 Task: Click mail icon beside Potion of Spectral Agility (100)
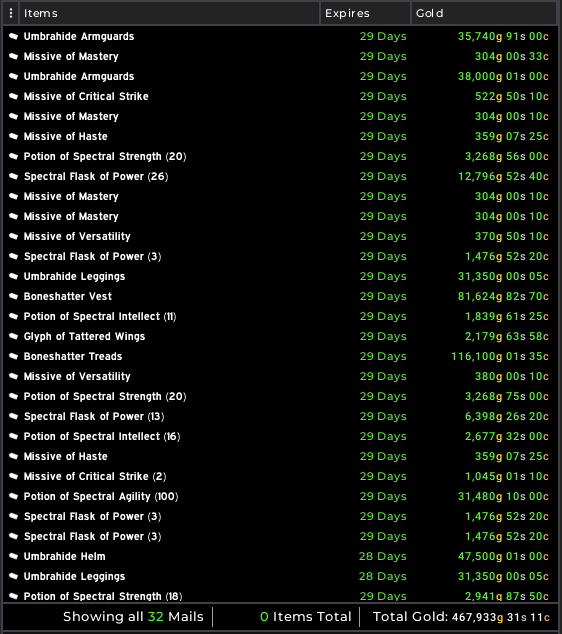tap(13, 497)
